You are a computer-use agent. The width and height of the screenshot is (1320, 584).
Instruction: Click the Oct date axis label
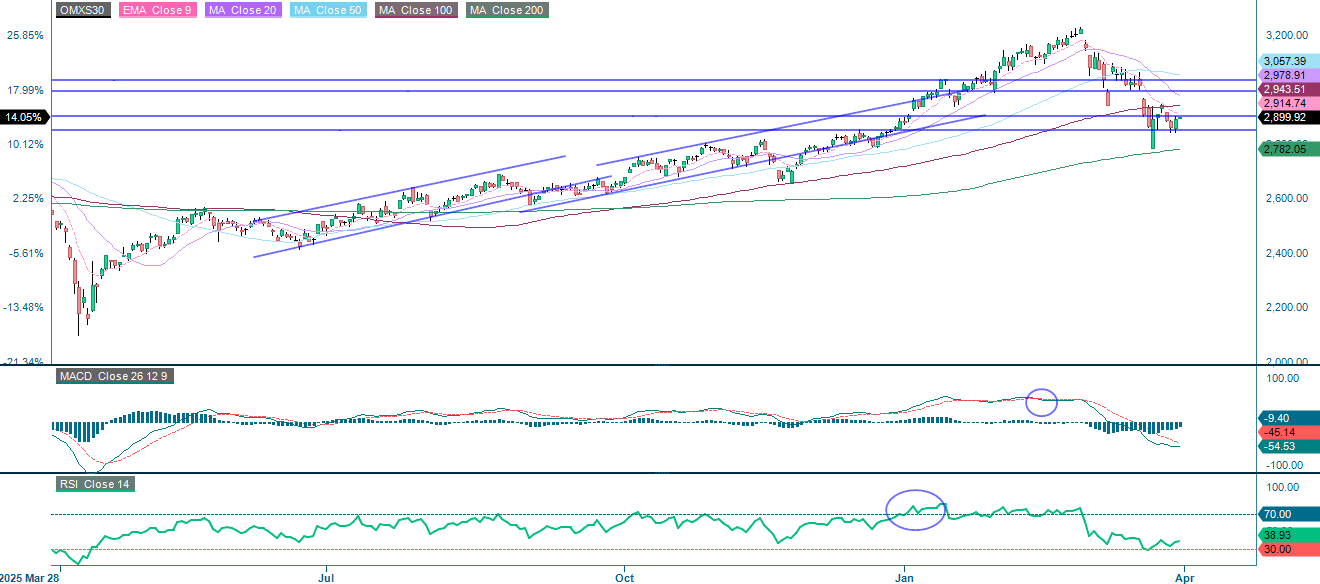coord(625,577)
